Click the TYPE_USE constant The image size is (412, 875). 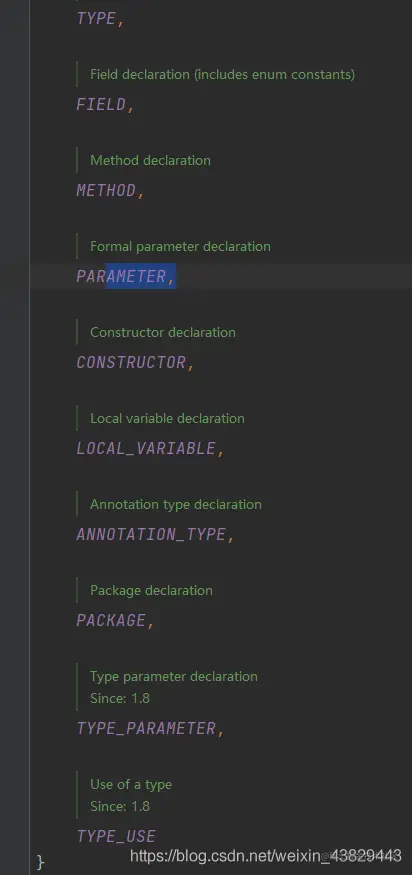click(x=116, y=836)
